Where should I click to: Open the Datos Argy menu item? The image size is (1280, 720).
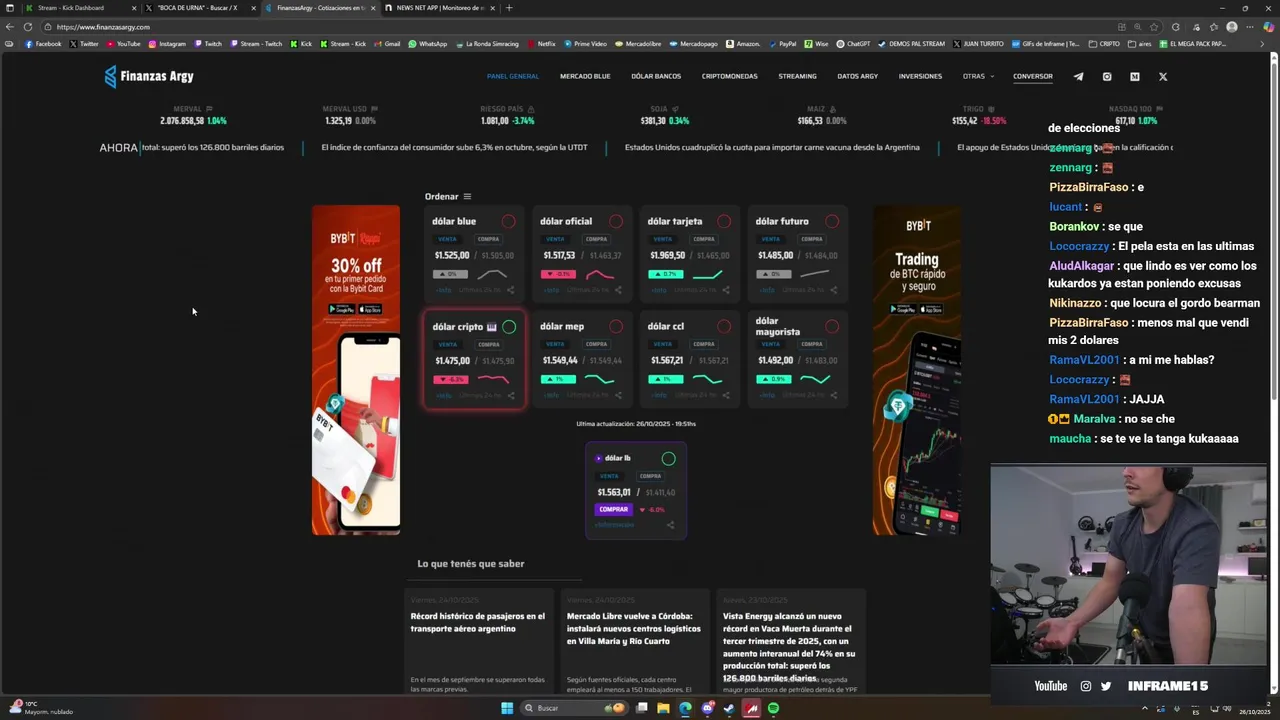[858, 76]
